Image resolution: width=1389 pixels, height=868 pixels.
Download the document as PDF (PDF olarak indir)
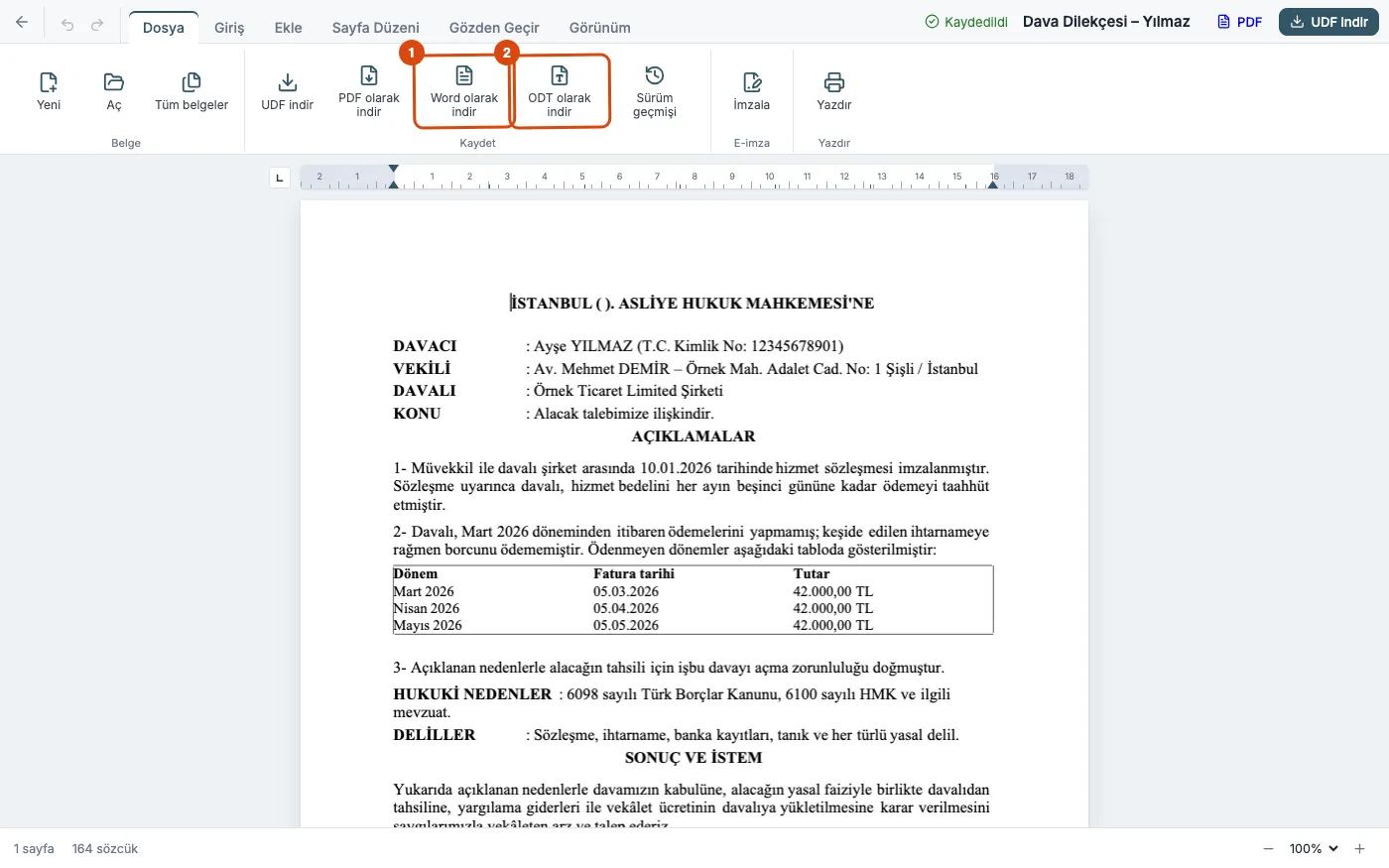pyautogui.click(x=369, y=91)
